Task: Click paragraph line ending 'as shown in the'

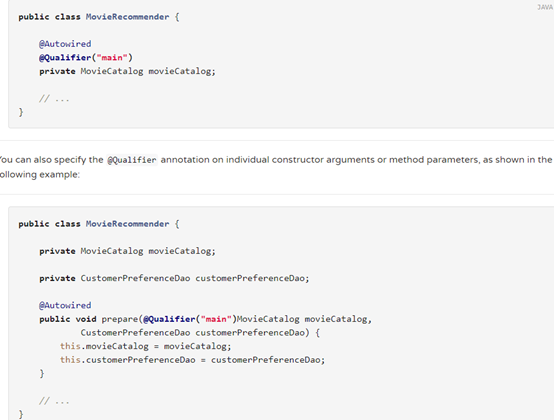Action: tap(276, 160)
